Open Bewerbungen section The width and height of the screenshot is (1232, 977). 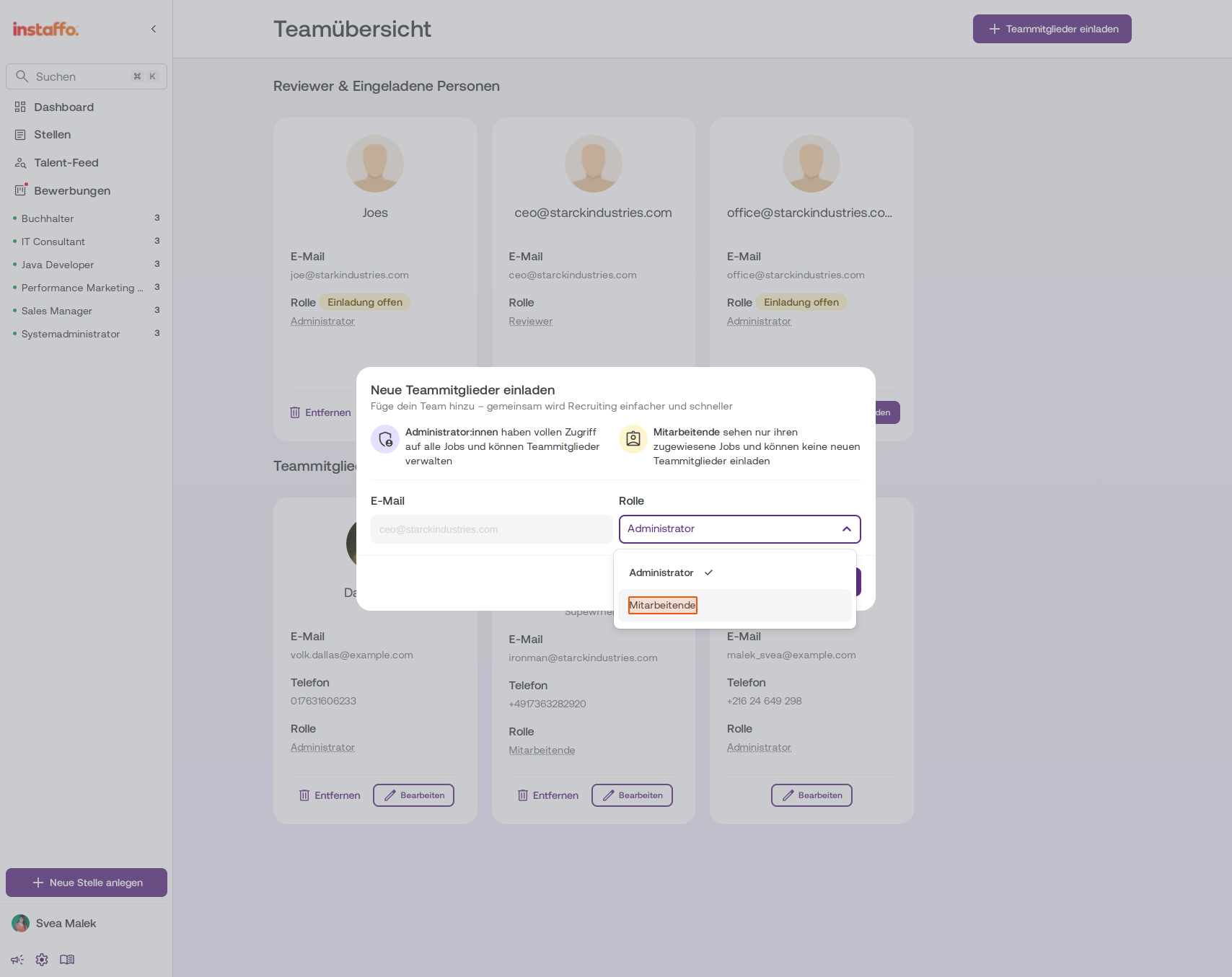[87, 191]
